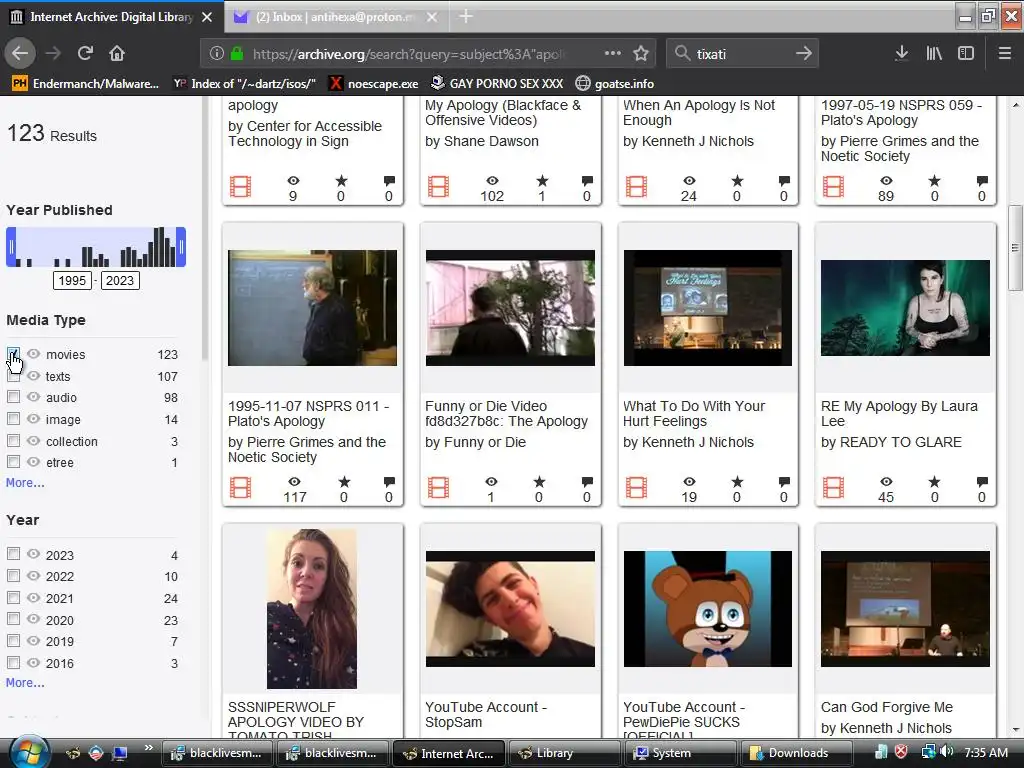Open the page actions three-dot menu
Viewport: 1024px width, 768px height.
[x=613, y=54]
